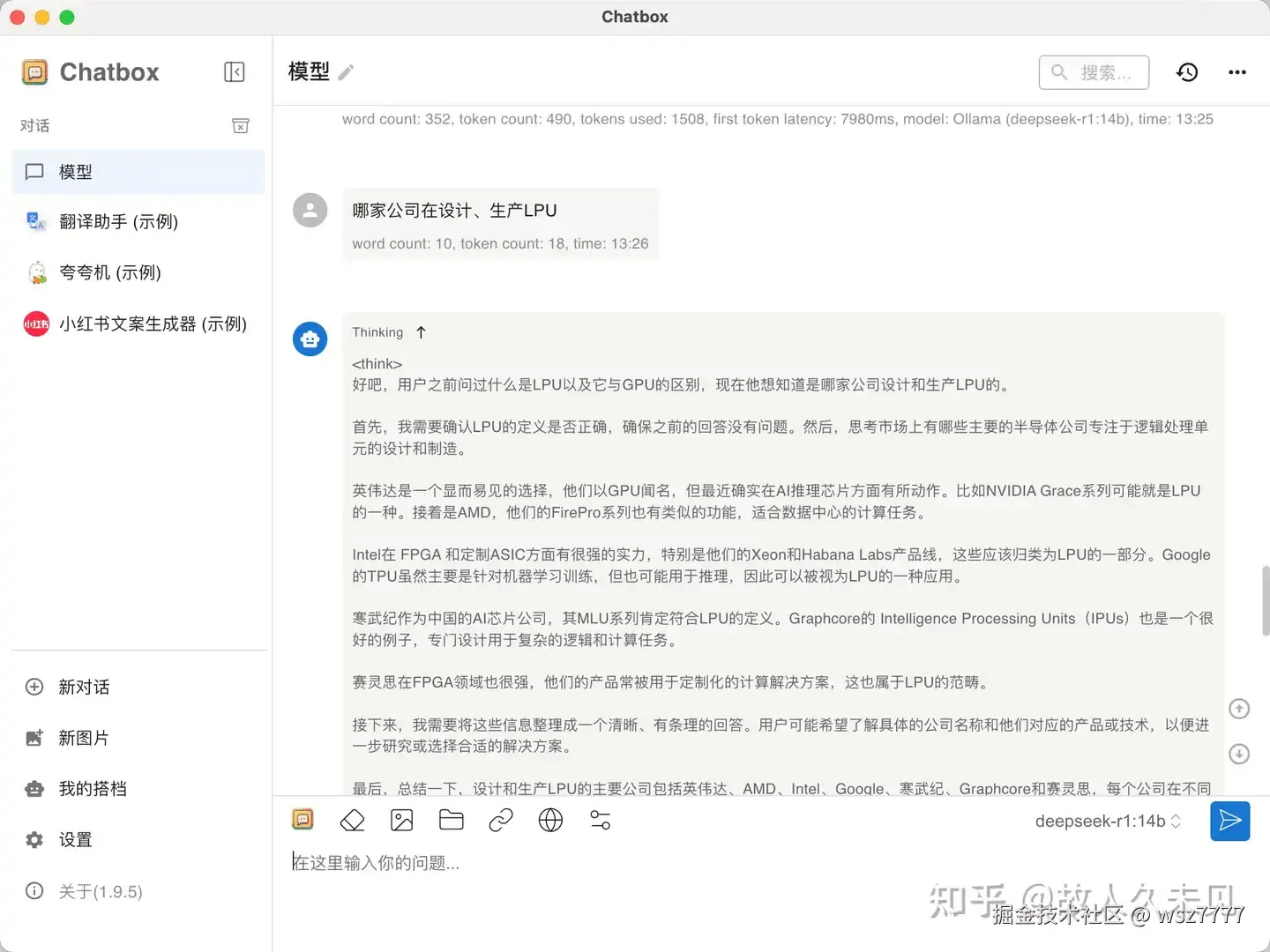Clear context with eraser icon
Viewport: 1270px width, 952px height.
[352, 821]
